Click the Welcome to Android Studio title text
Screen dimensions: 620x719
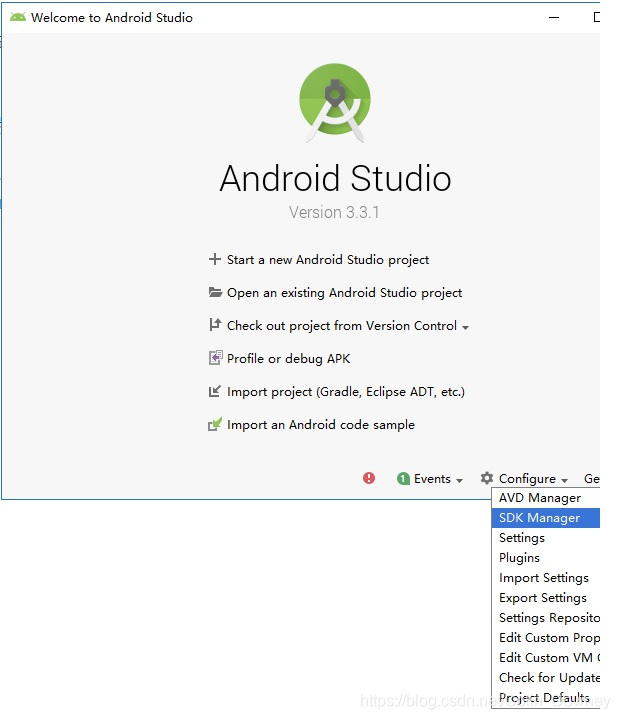coord(112,17)
